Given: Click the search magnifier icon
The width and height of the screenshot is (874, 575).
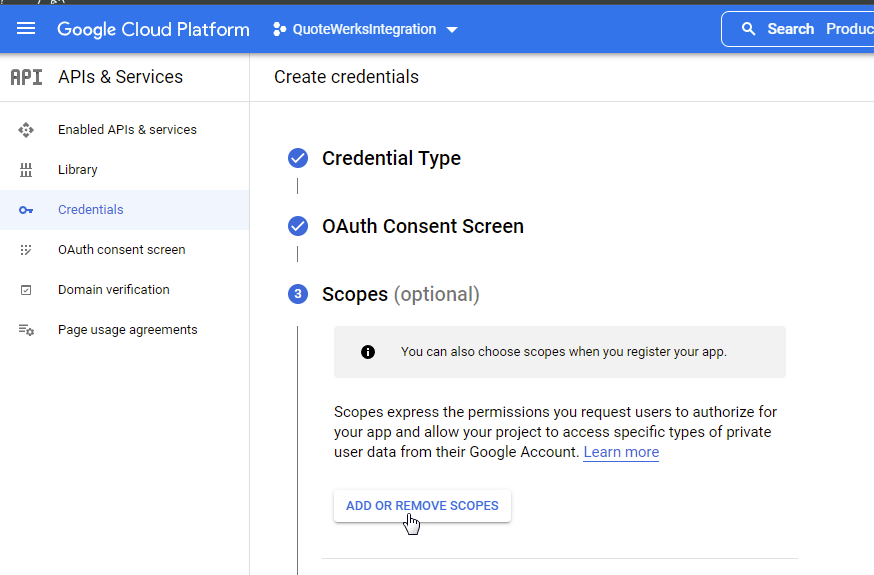Looking at the screenshot, I should (x=748, y=29).
